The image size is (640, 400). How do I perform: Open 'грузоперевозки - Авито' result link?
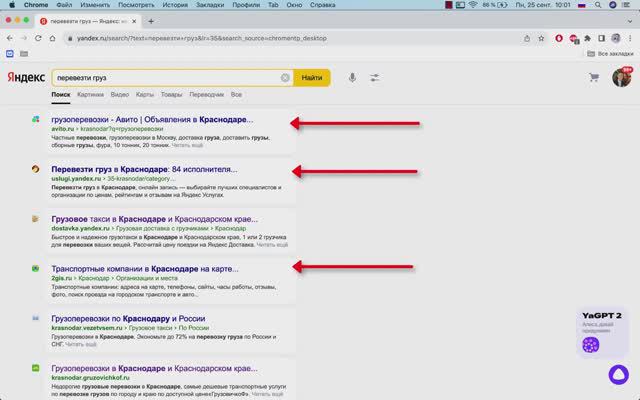[152, 120]
